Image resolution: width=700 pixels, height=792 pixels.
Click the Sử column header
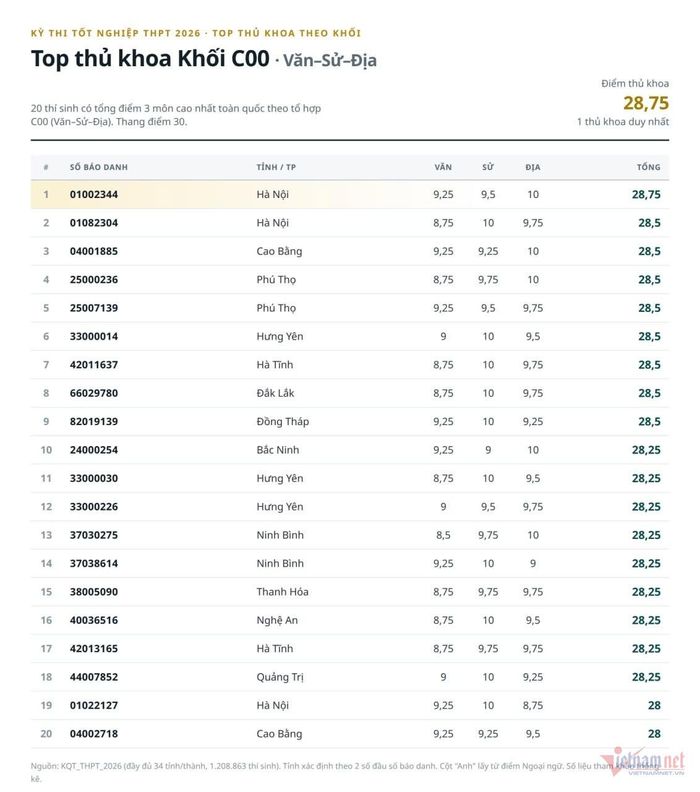point(487,167)
